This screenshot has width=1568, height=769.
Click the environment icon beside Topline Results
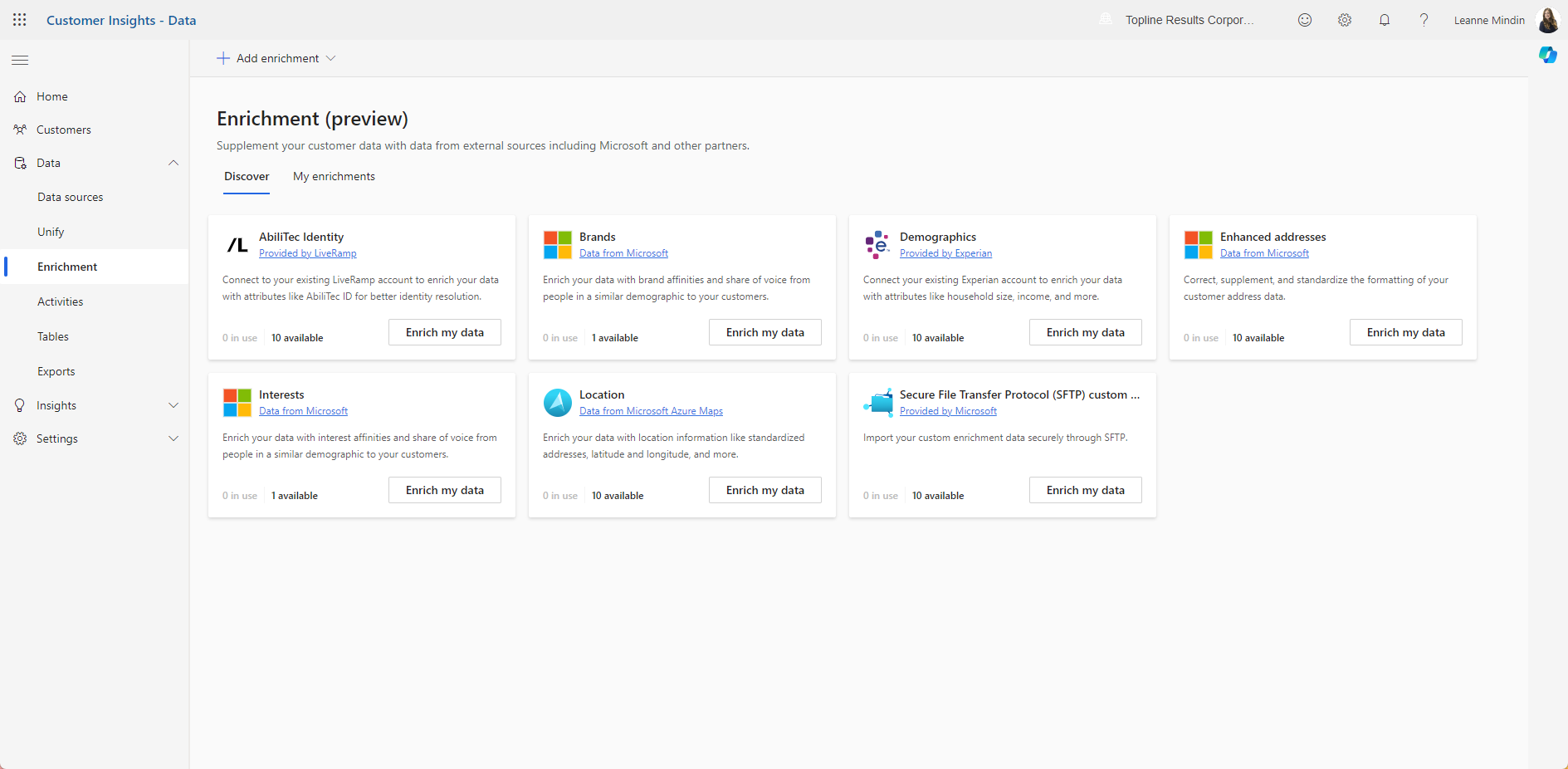(1106, 19)
